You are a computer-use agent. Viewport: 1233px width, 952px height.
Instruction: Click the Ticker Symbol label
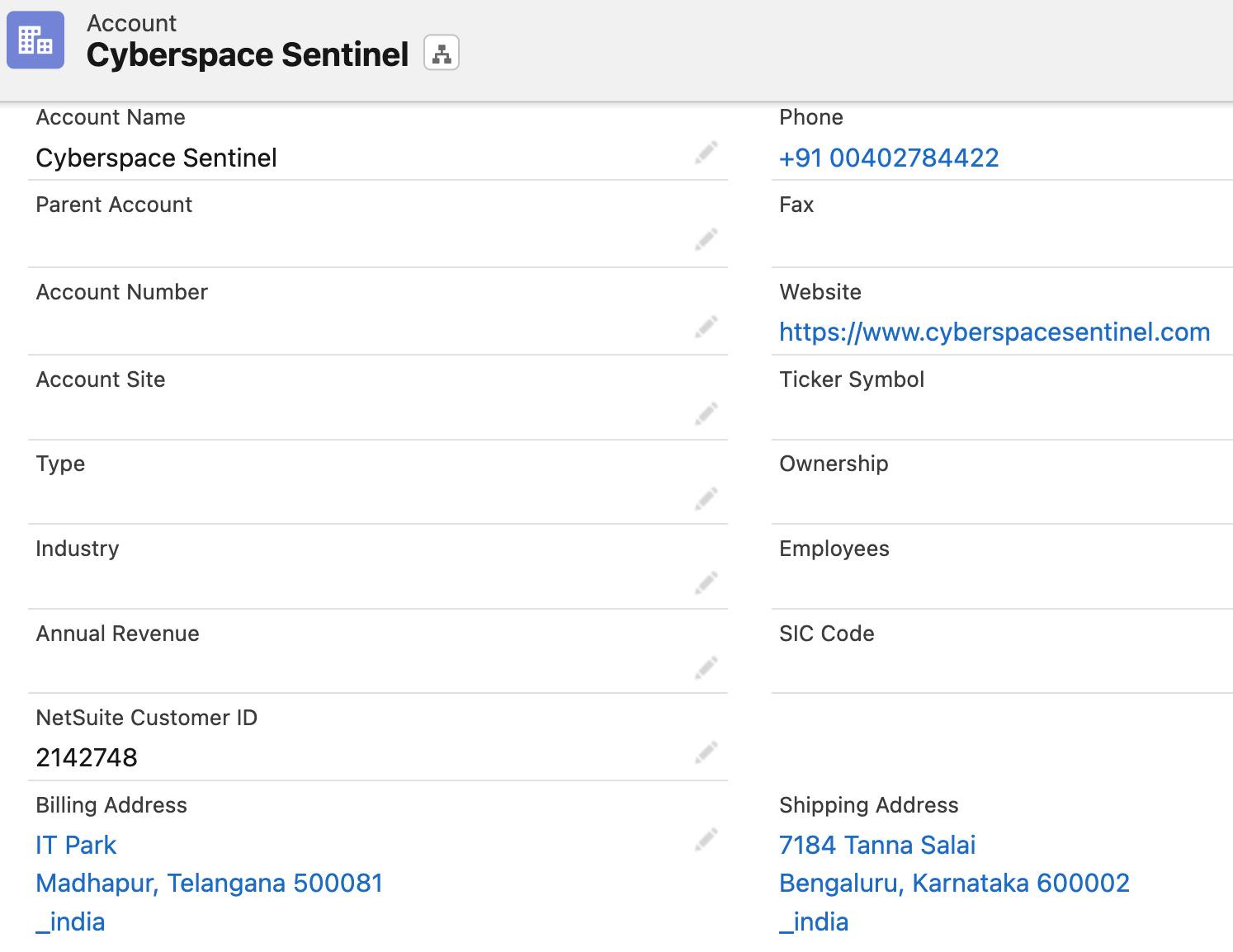[x=852, y=379]
